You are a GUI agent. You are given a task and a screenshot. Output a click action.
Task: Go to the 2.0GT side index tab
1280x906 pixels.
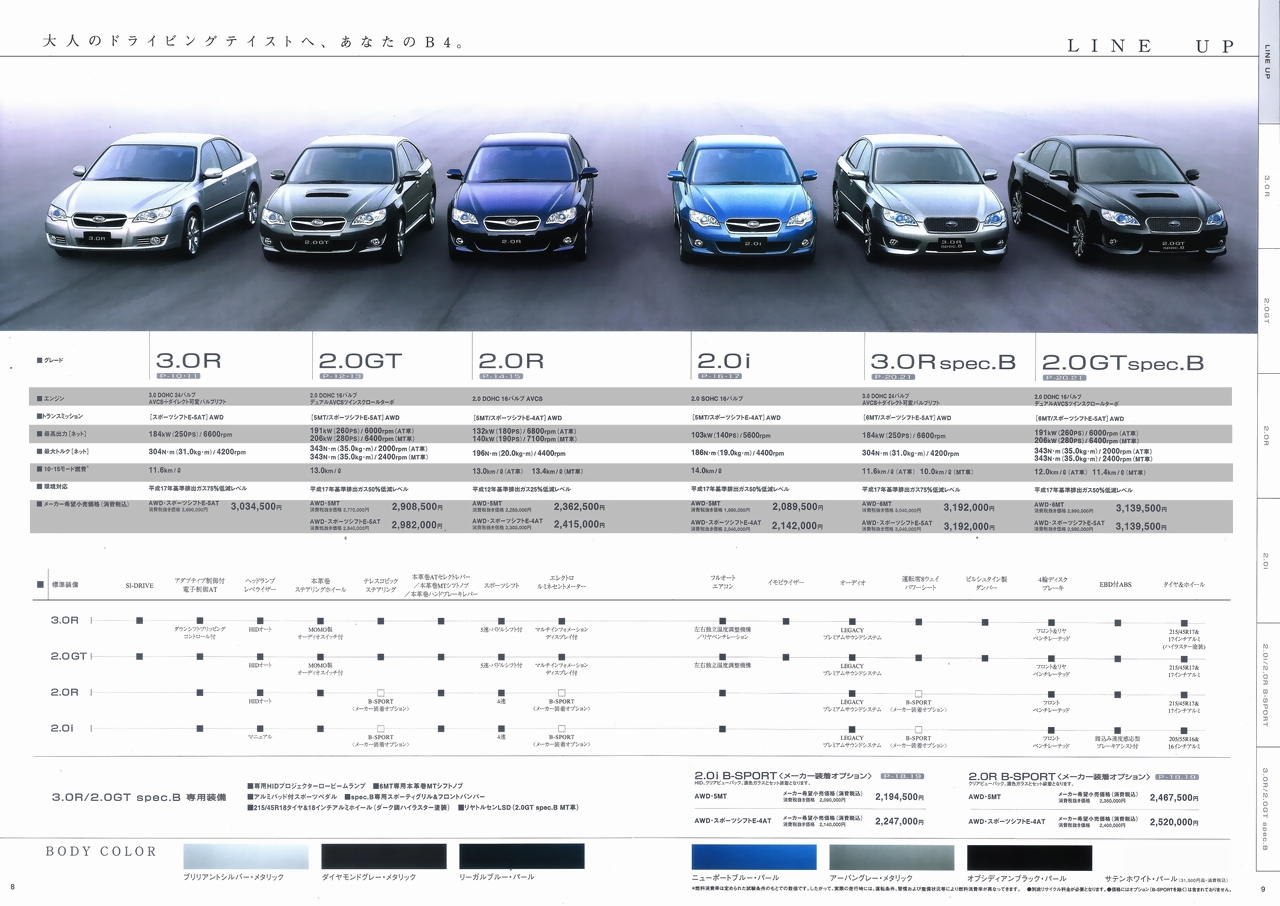(1267, 310)
